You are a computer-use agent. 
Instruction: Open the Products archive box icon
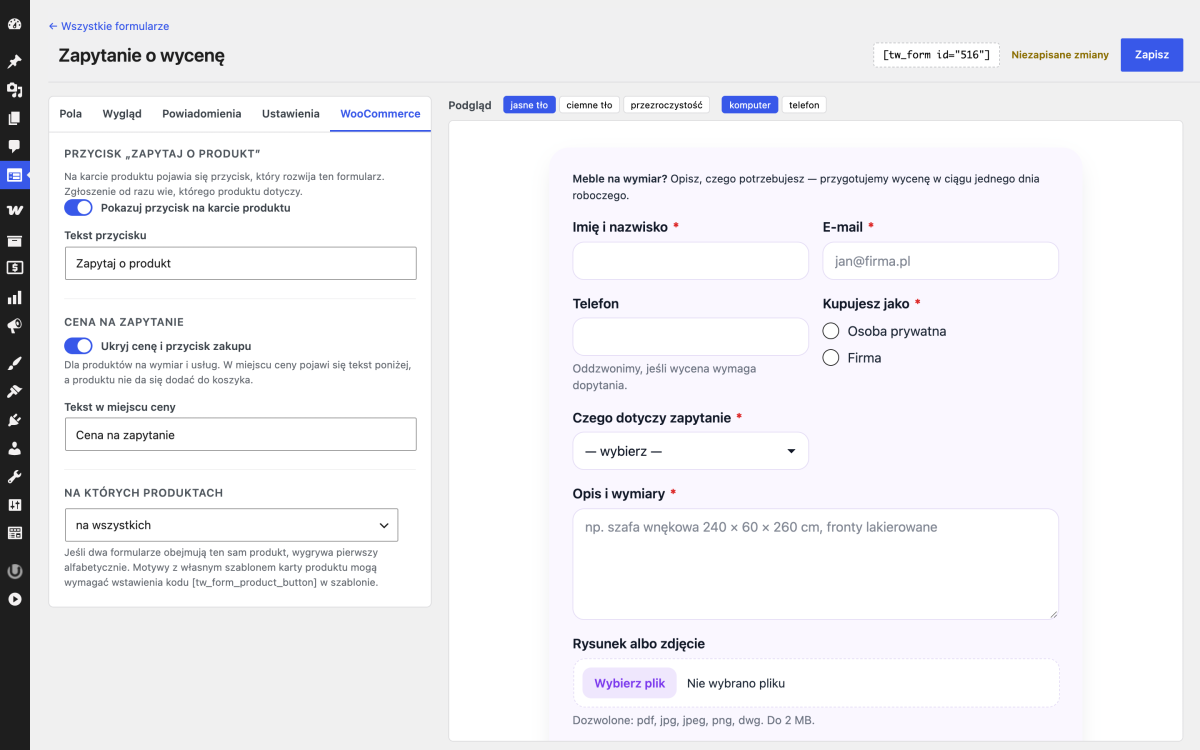[x=15, y=240]
